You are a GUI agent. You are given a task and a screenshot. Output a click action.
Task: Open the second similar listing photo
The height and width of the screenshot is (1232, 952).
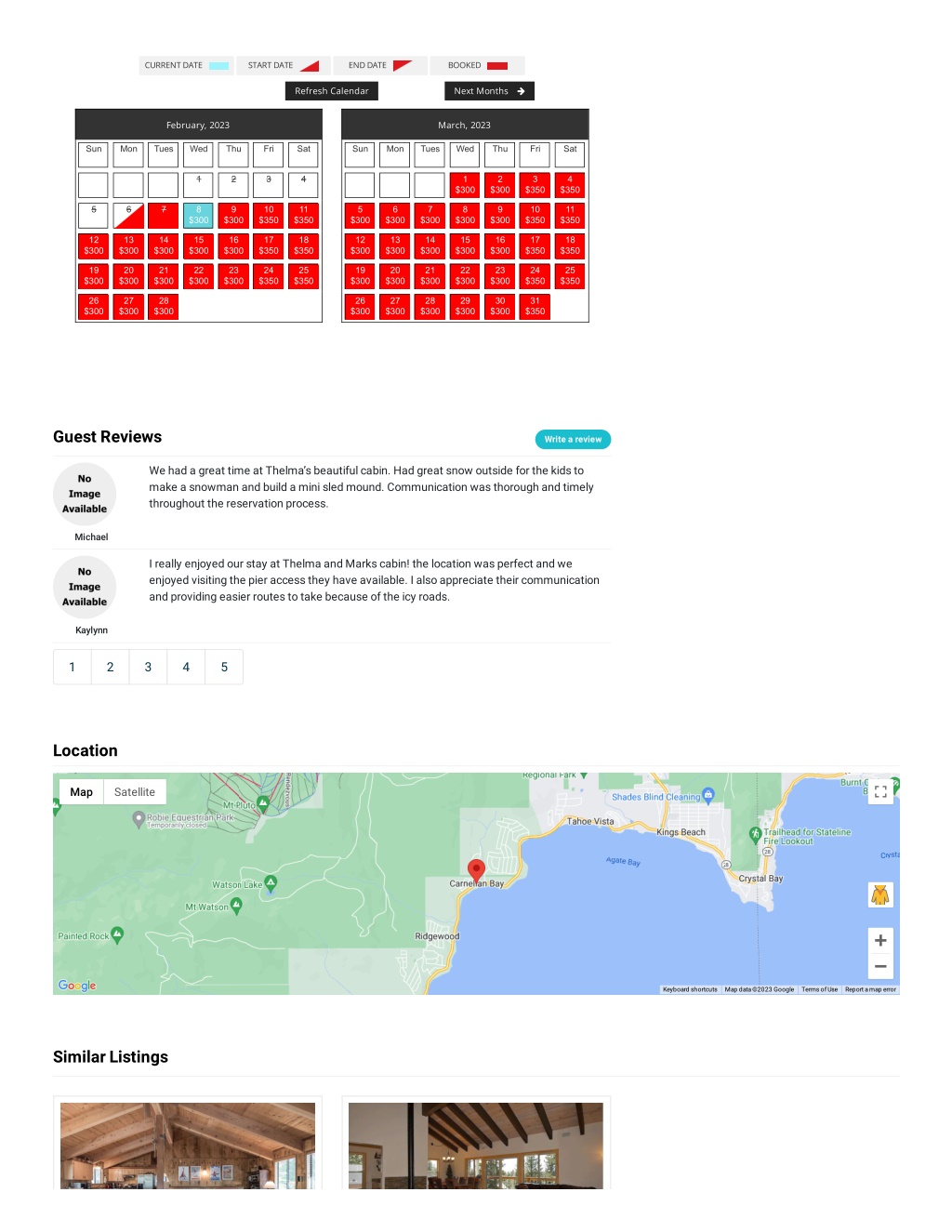(476, 1146)
